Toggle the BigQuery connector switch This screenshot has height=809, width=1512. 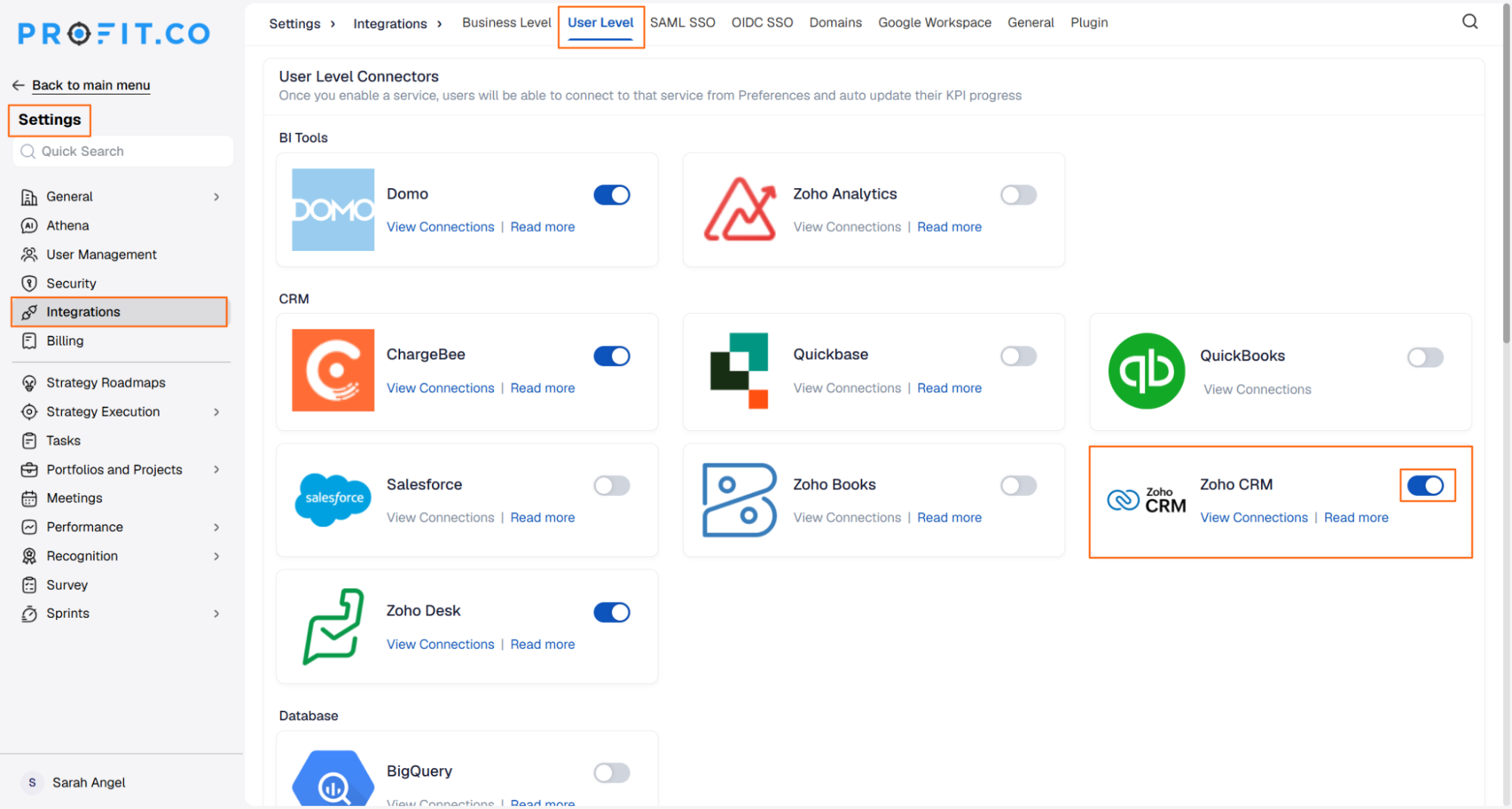click(x=612, y=773)
